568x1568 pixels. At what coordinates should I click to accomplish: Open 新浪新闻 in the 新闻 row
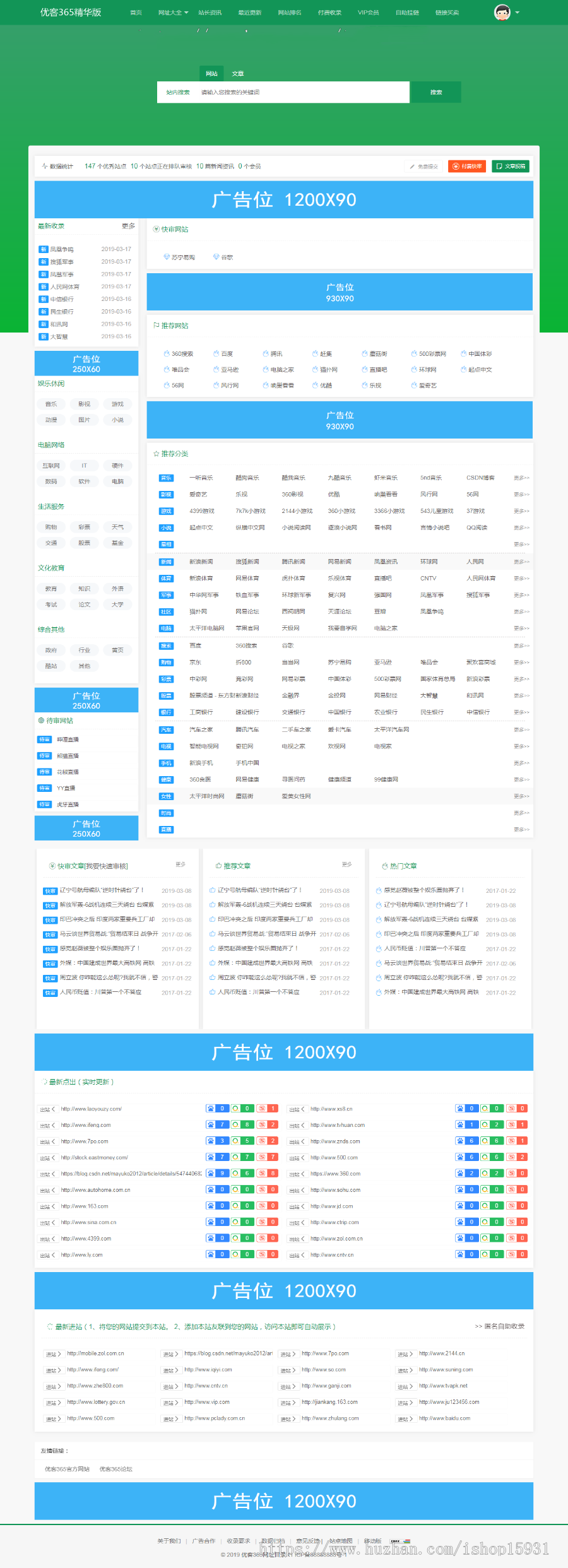pyautogui.click(x=201, y=562)
